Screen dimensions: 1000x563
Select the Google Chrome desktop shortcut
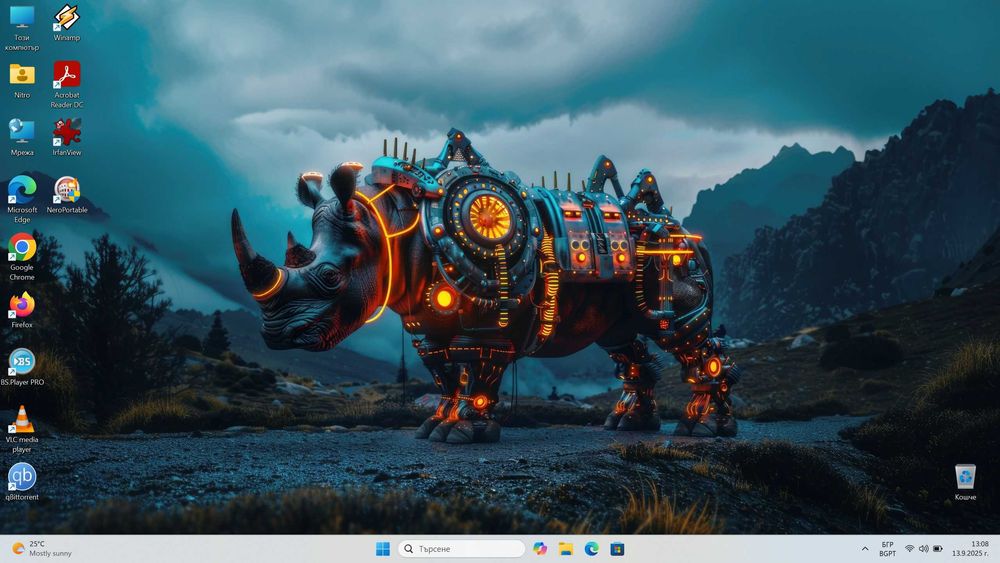point(22,257)
